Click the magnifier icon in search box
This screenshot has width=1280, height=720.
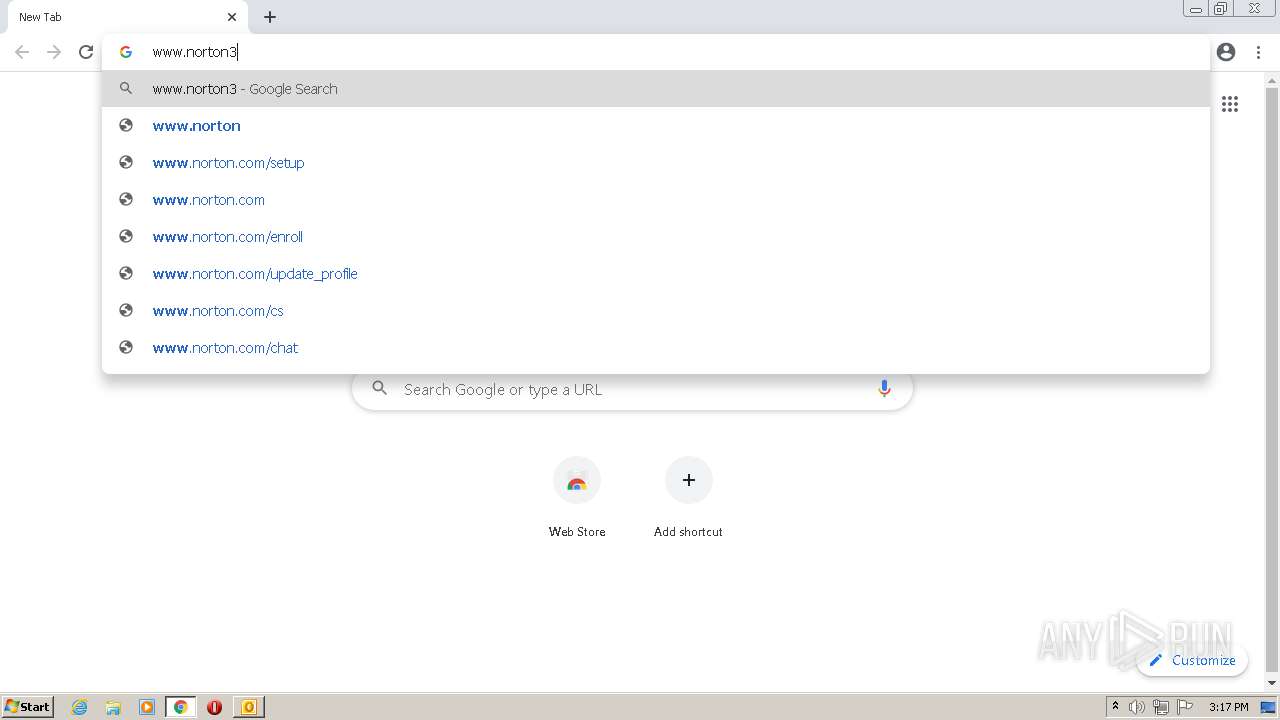pyautogui.click(x=379, y=388)
